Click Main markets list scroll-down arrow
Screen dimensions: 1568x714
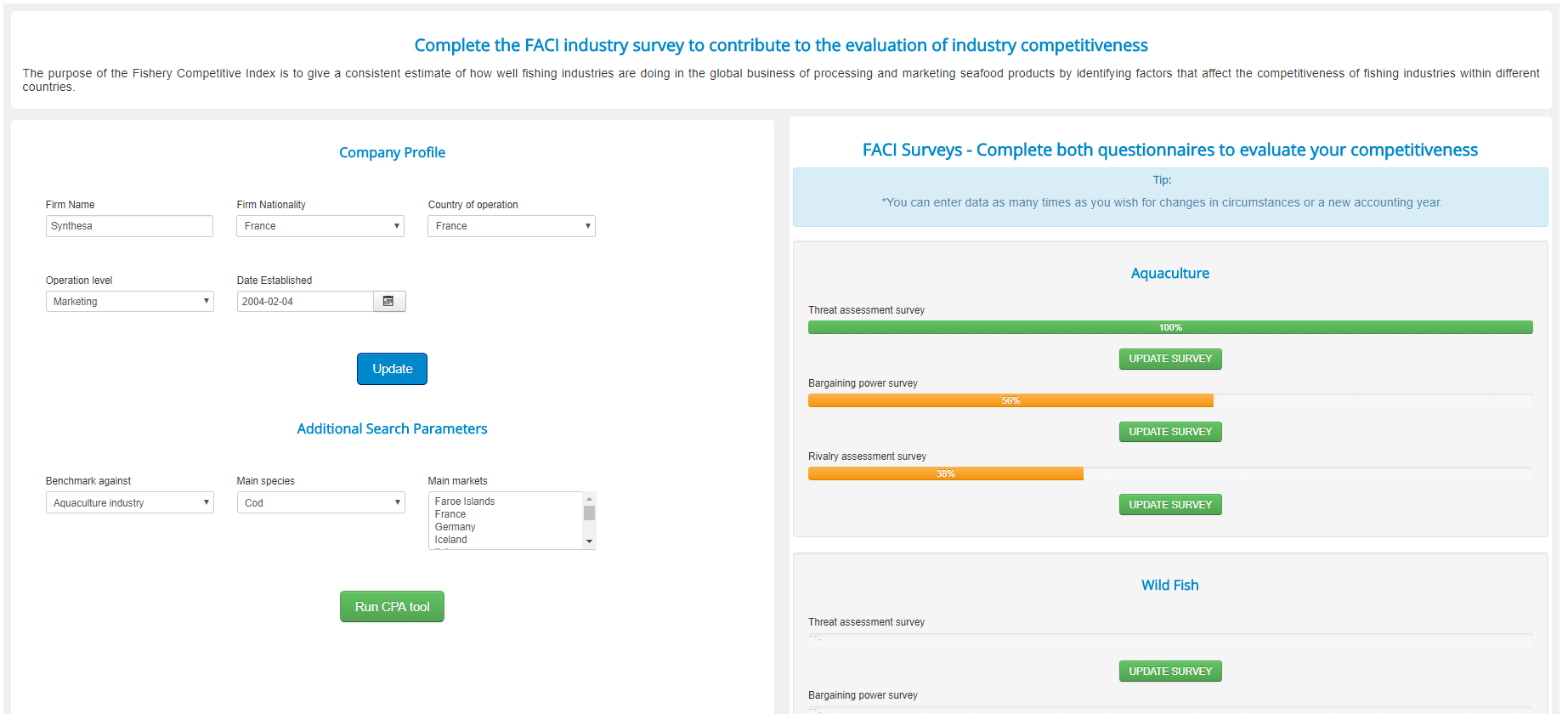(589, 541)
